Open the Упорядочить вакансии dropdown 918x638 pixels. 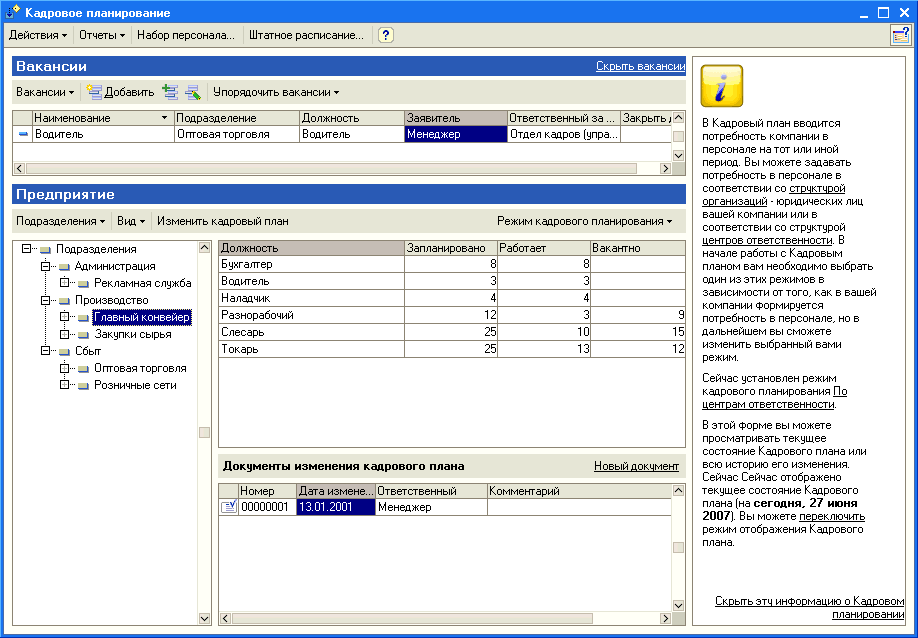[275, 92]
